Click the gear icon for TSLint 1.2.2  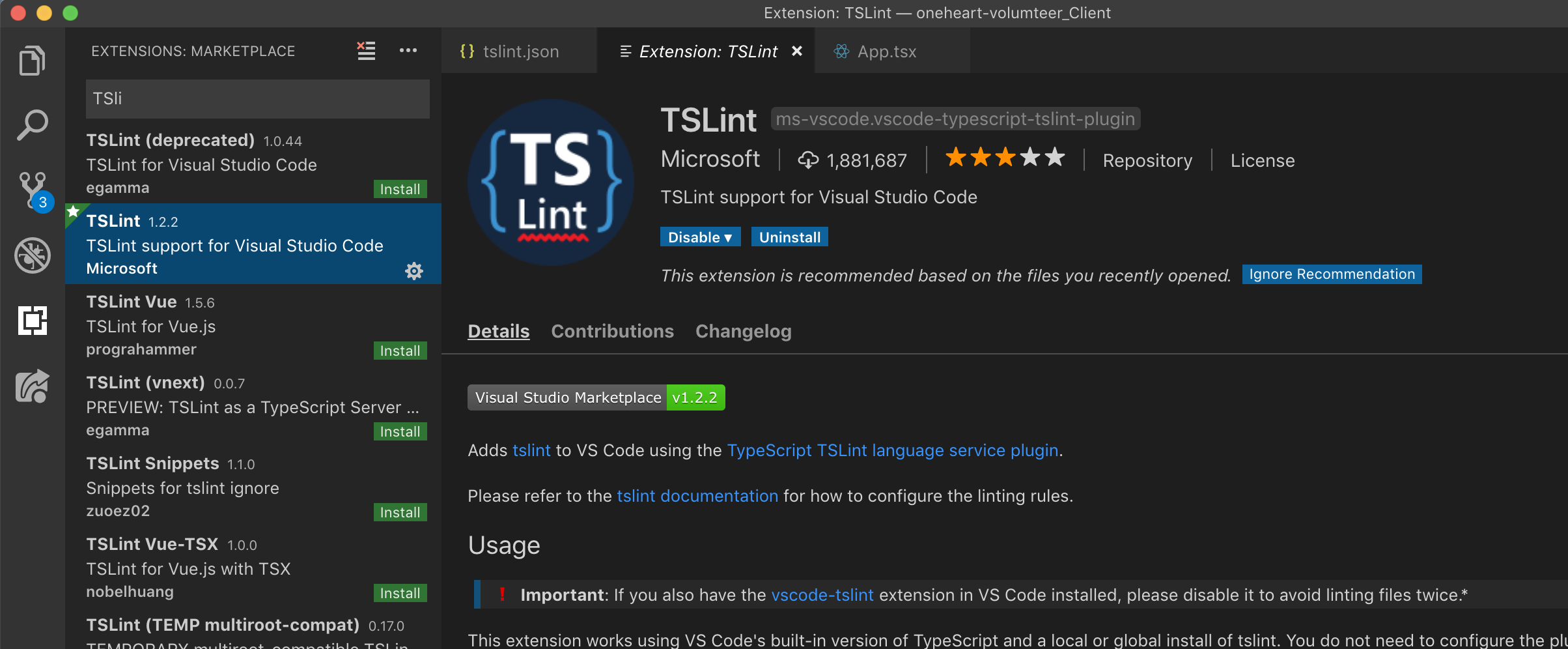tap(414, 271)
